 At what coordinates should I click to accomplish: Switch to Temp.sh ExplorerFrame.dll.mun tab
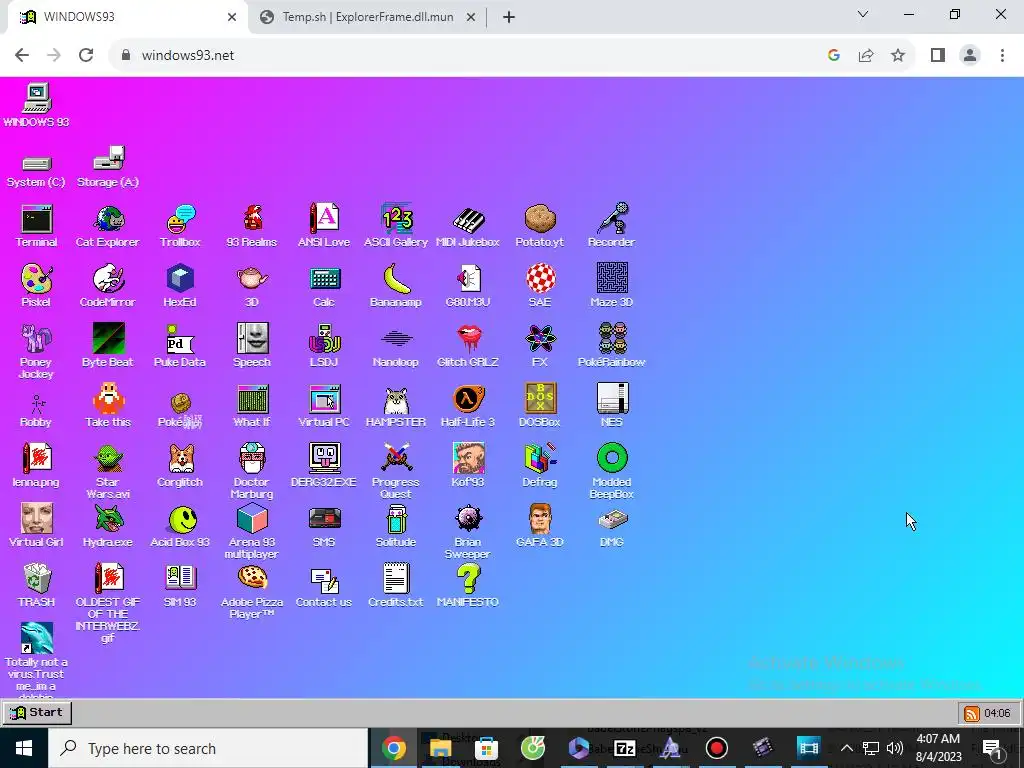pos(368,17)
